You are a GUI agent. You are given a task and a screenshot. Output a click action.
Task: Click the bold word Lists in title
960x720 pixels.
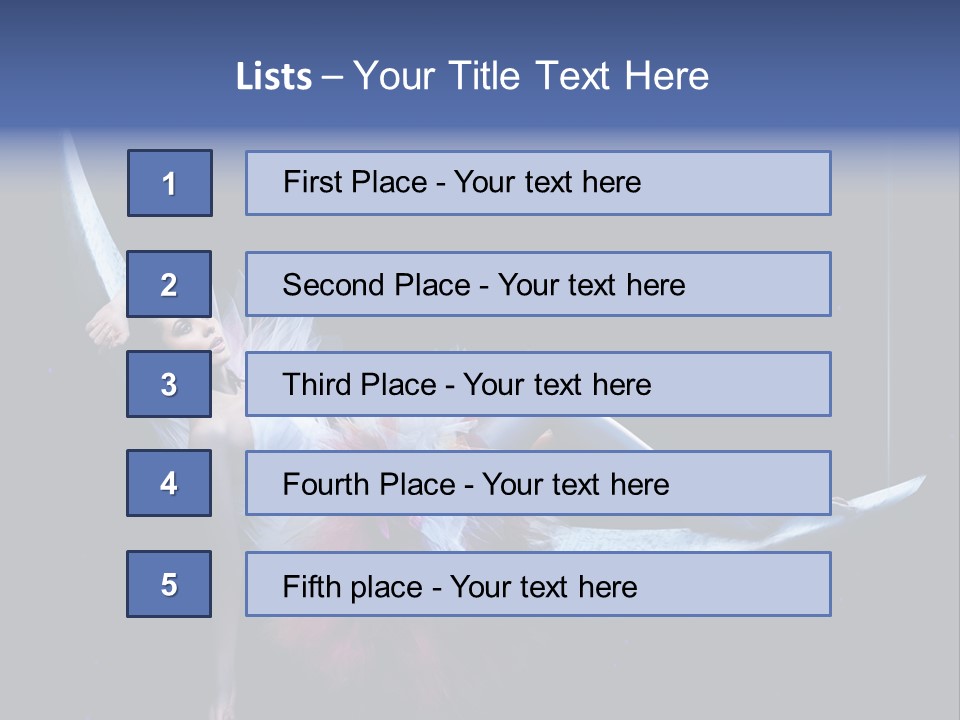click(x=273, y=76)
